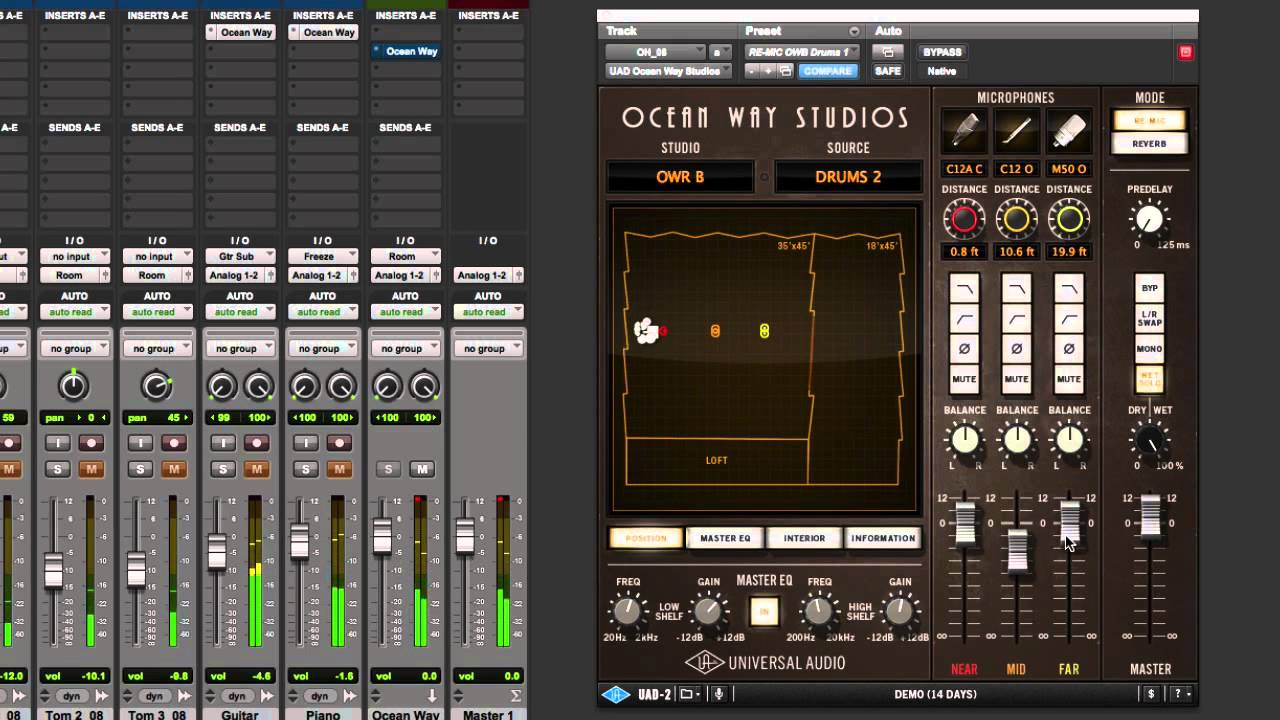This screenshot has height=720, width=1280.
Task: Mute the Piano track
Action: 339,469
